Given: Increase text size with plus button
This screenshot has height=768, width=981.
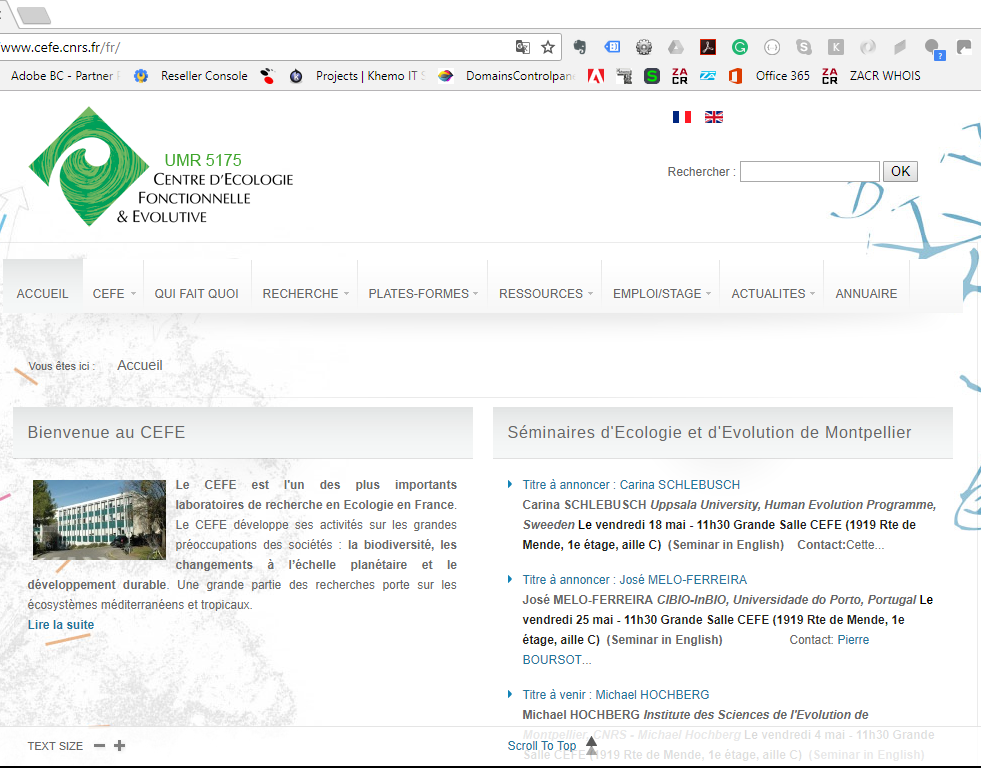Looking at the screenshot, I should point(119,745).
